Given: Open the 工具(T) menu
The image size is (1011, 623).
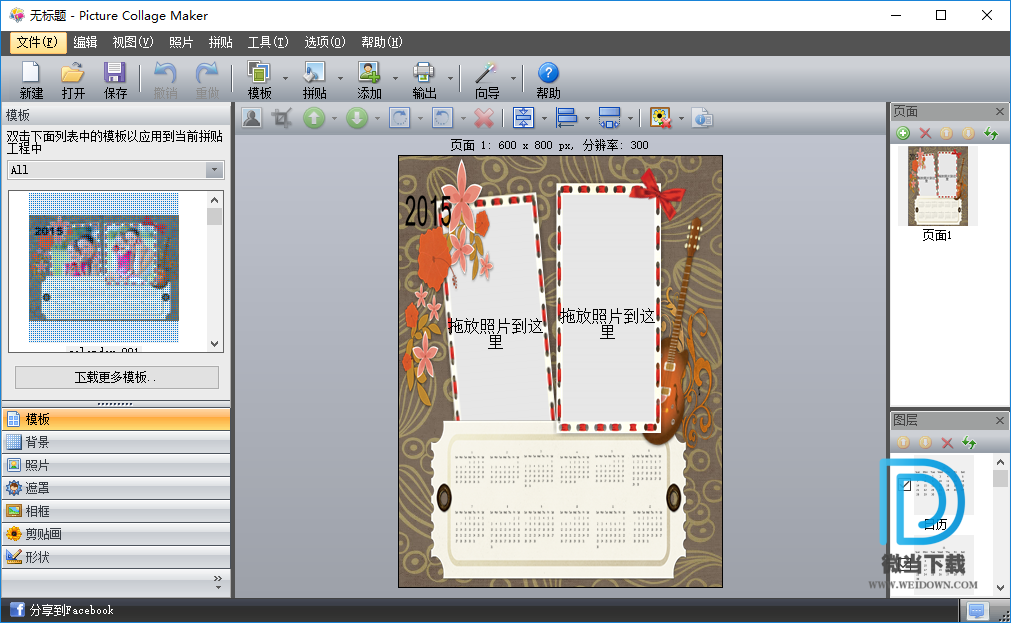Looking at the screenshot, I should (268, 43).
